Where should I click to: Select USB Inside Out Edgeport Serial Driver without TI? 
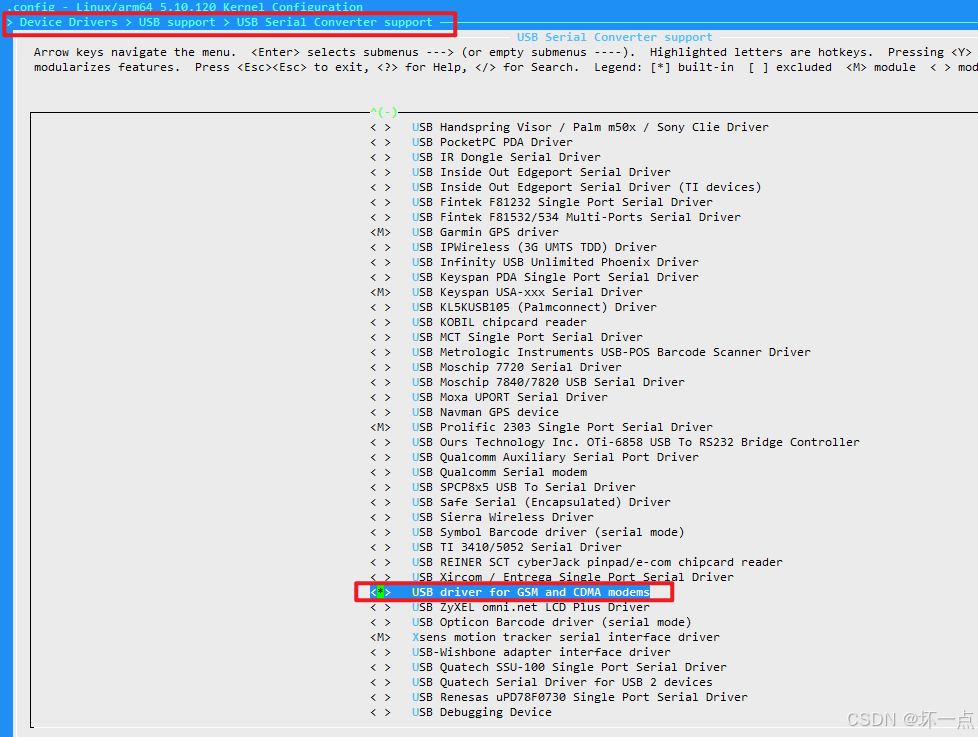coord(541,172)
